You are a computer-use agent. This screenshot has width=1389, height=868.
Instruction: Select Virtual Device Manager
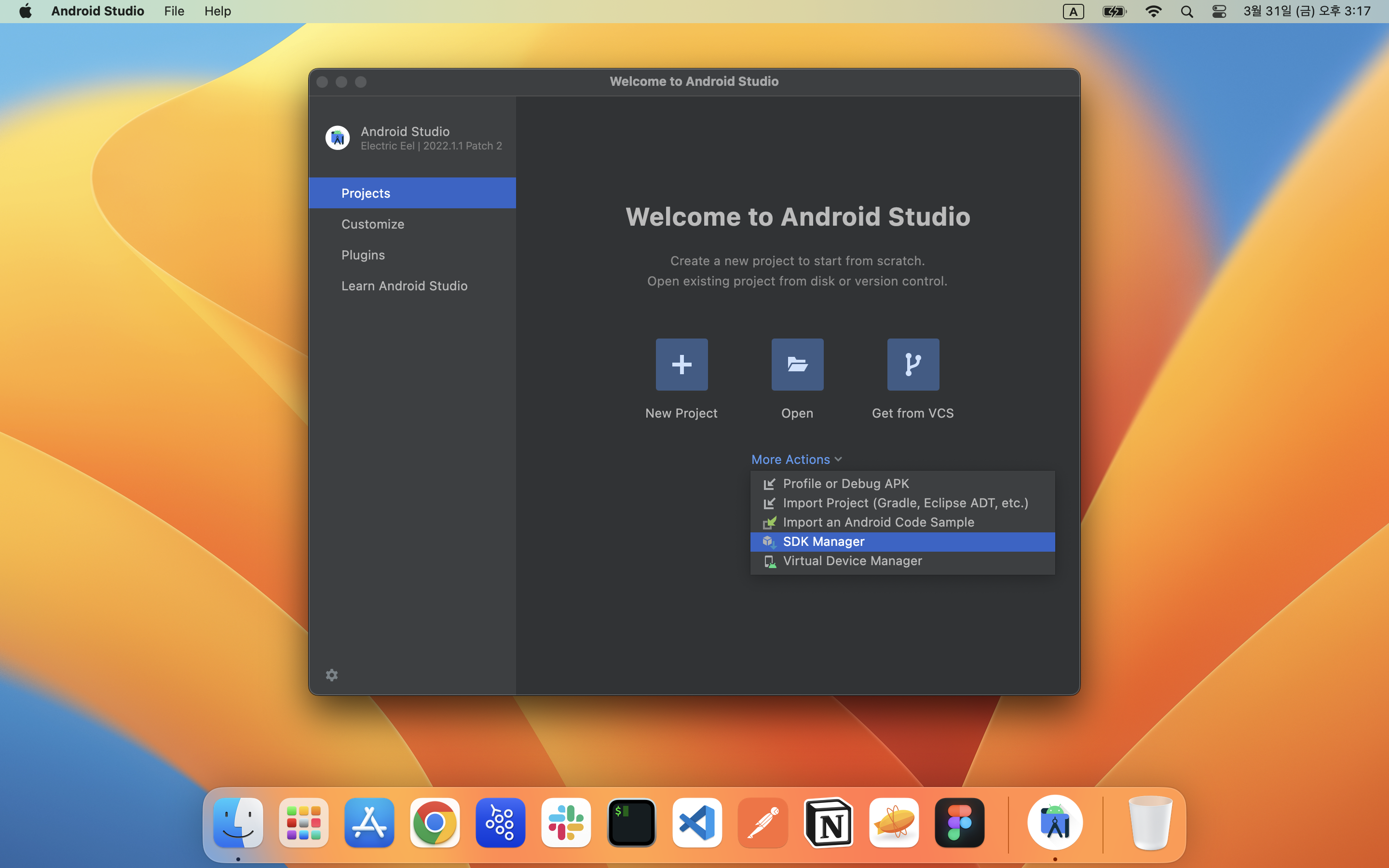click(902, 561)
